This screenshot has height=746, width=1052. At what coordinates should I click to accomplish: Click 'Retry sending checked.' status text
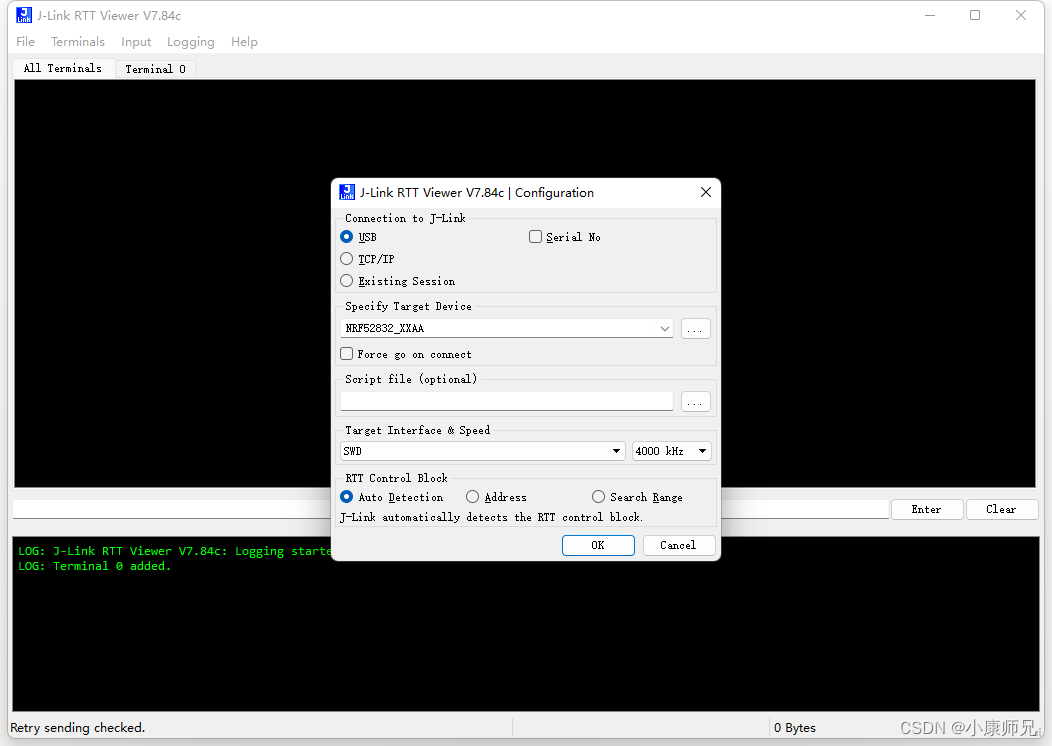78,728
